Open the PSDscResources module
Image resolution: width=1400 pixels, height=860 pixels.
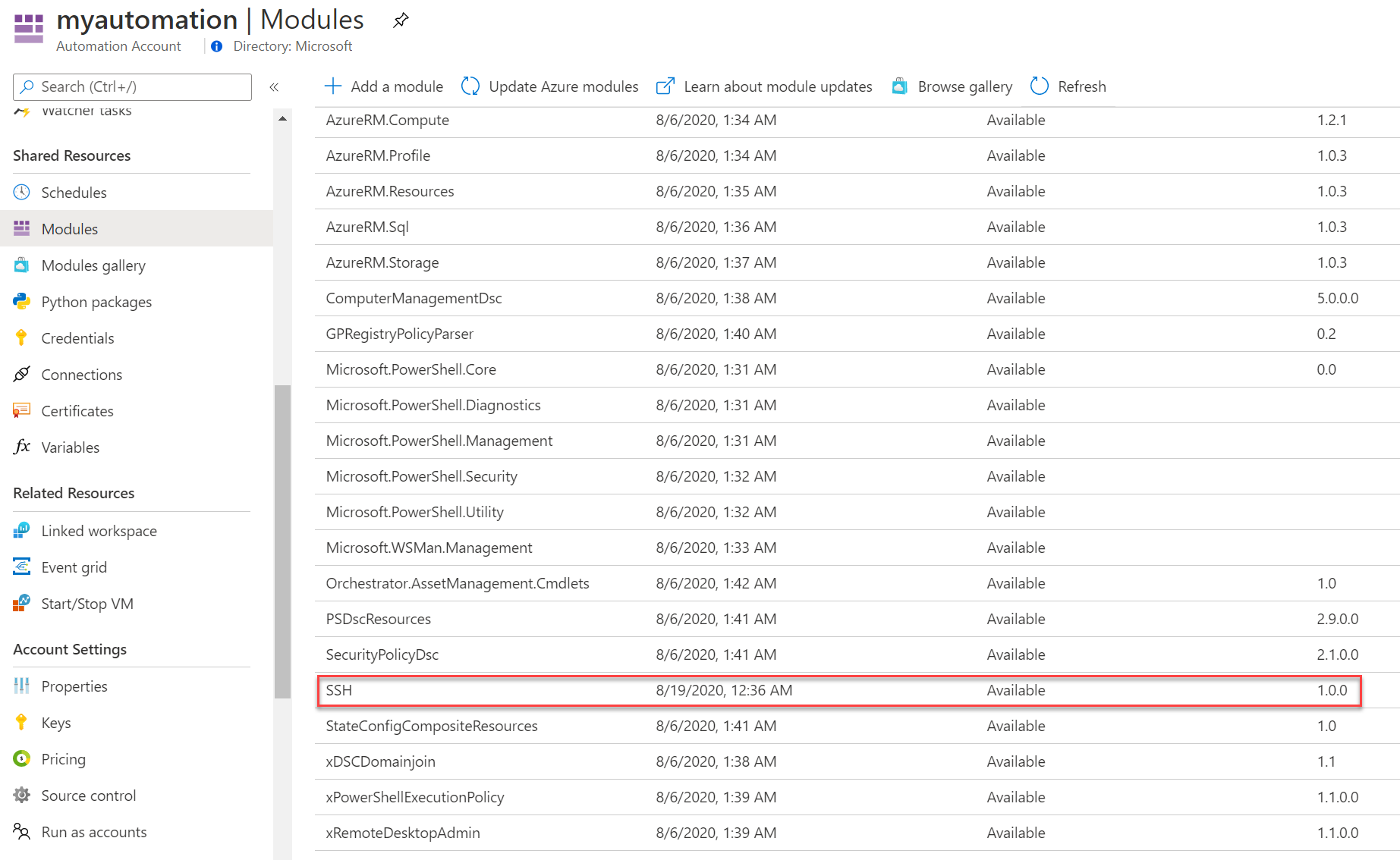click(378, 619)
